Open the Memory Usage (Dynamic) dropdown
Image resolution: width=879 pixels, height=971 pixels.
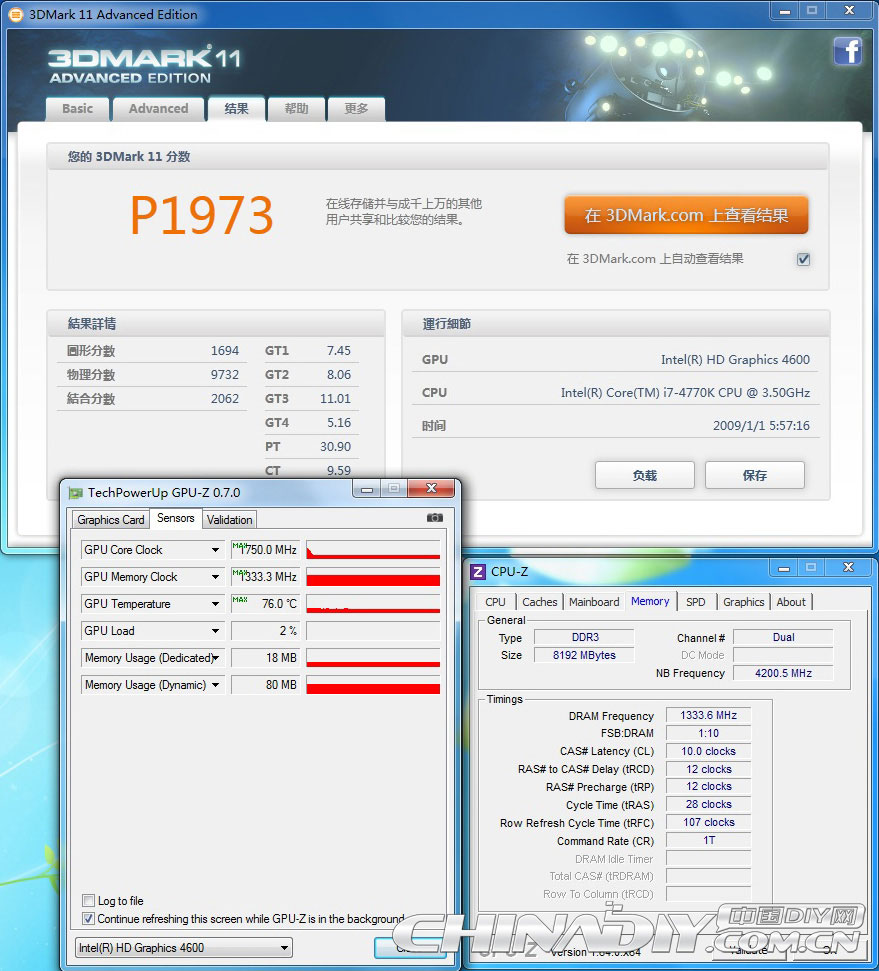click(215, 685)
